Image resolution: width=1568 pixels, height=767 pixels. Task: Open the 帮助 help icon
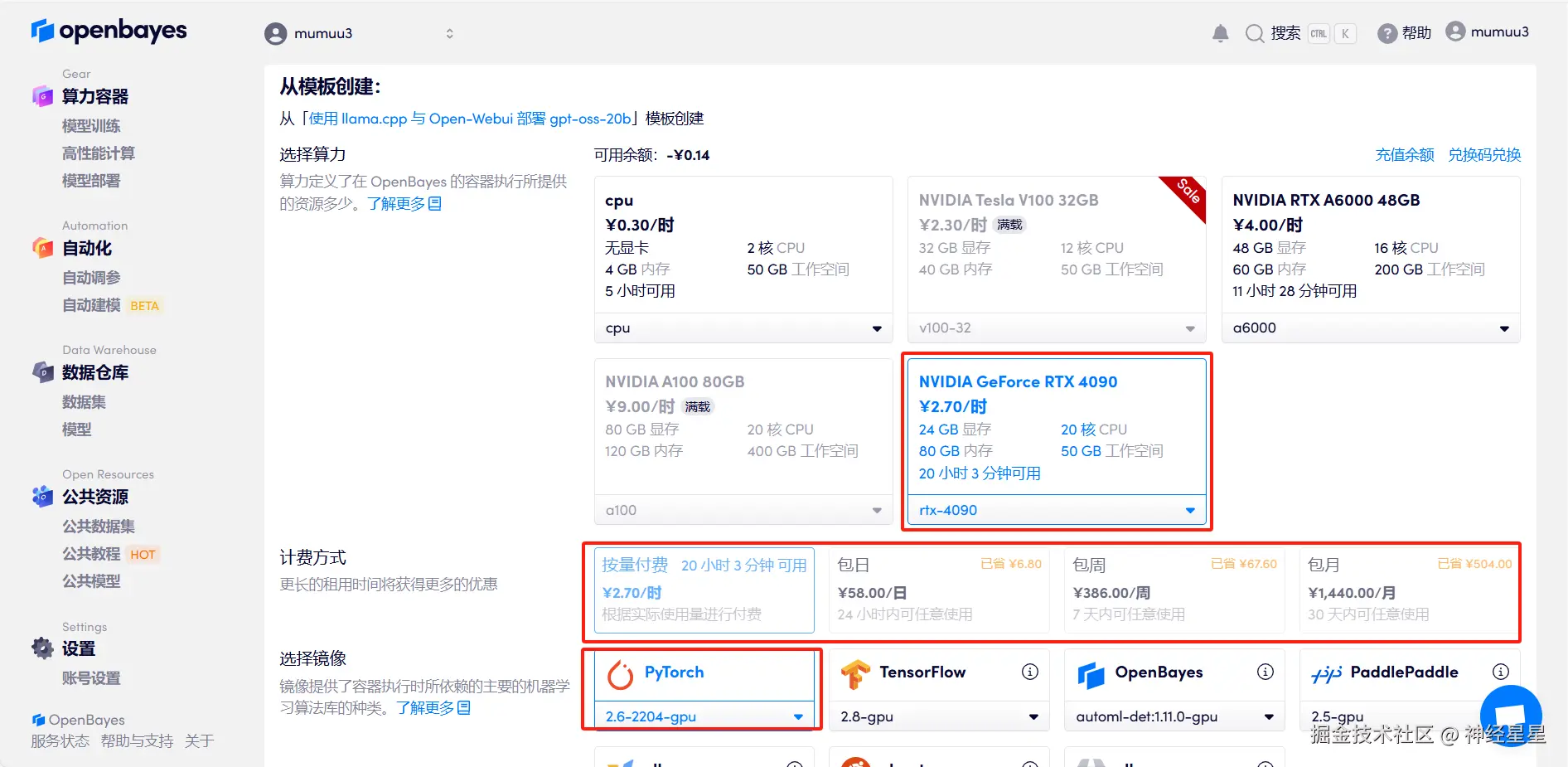(1387, 33)
